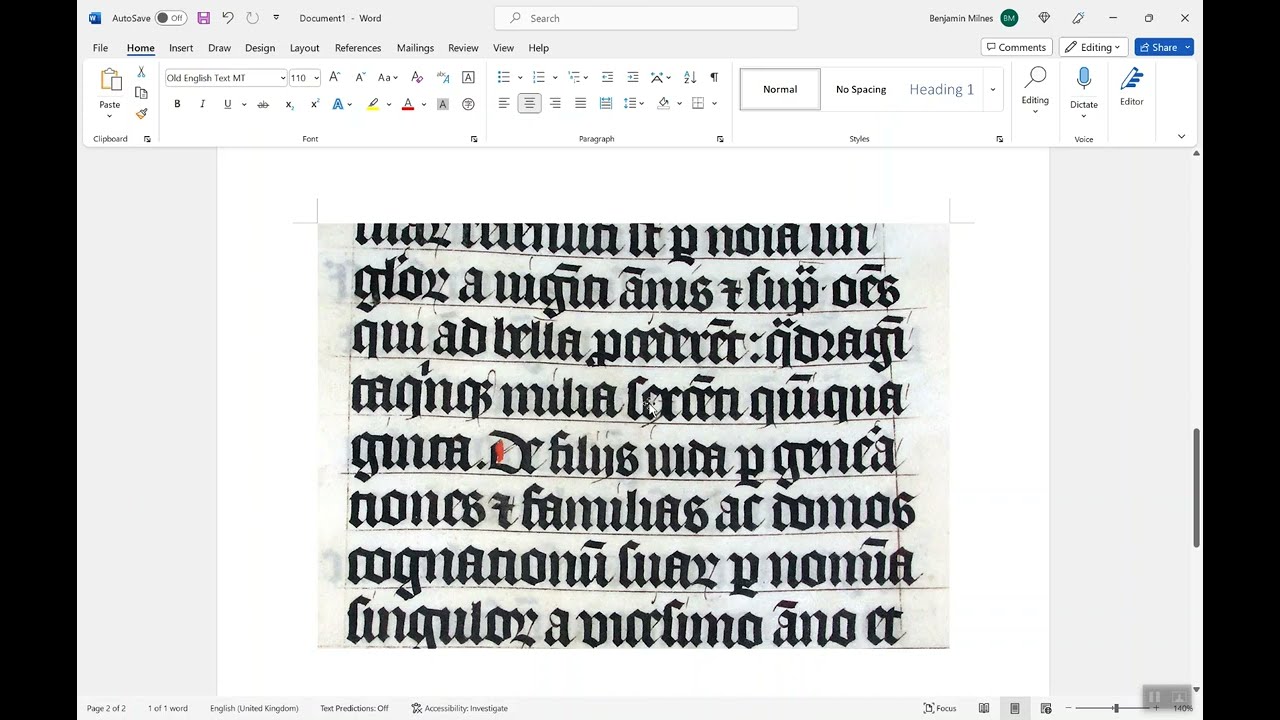This screenshot has height=720, width=1280.
Task: Apply the No Spacing style
Action: [x=861, y=89]
